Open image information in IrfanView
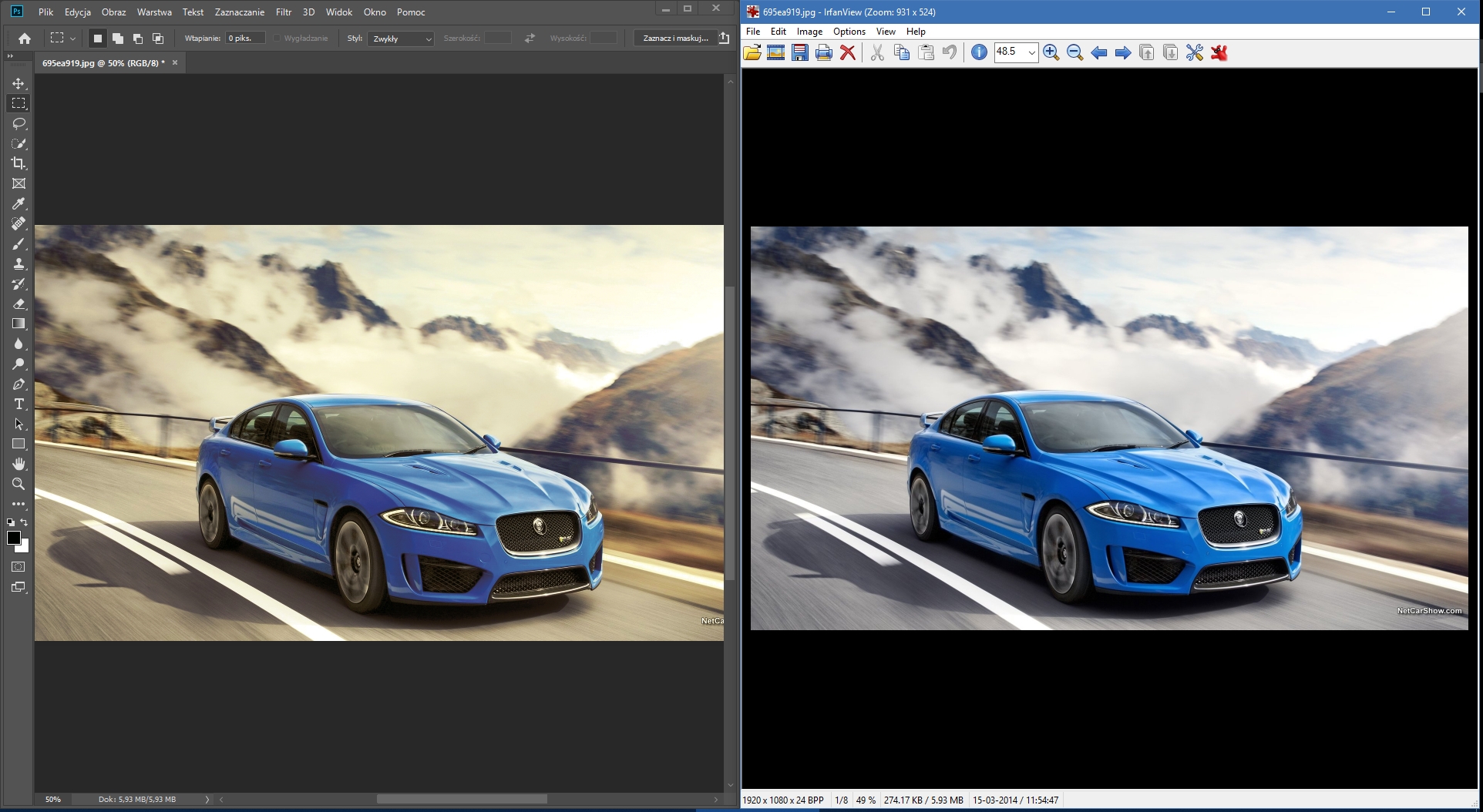This screenshot has height=812, width=1483. (979, 52)
